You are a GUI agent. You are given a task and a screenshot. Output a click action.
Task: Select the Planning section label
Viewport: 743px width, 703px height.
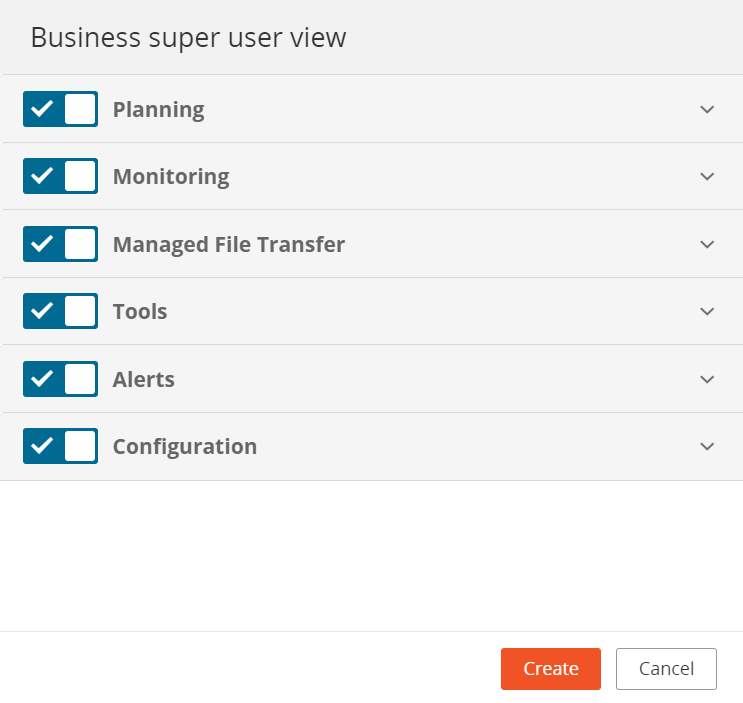click(x=158, y=109)
